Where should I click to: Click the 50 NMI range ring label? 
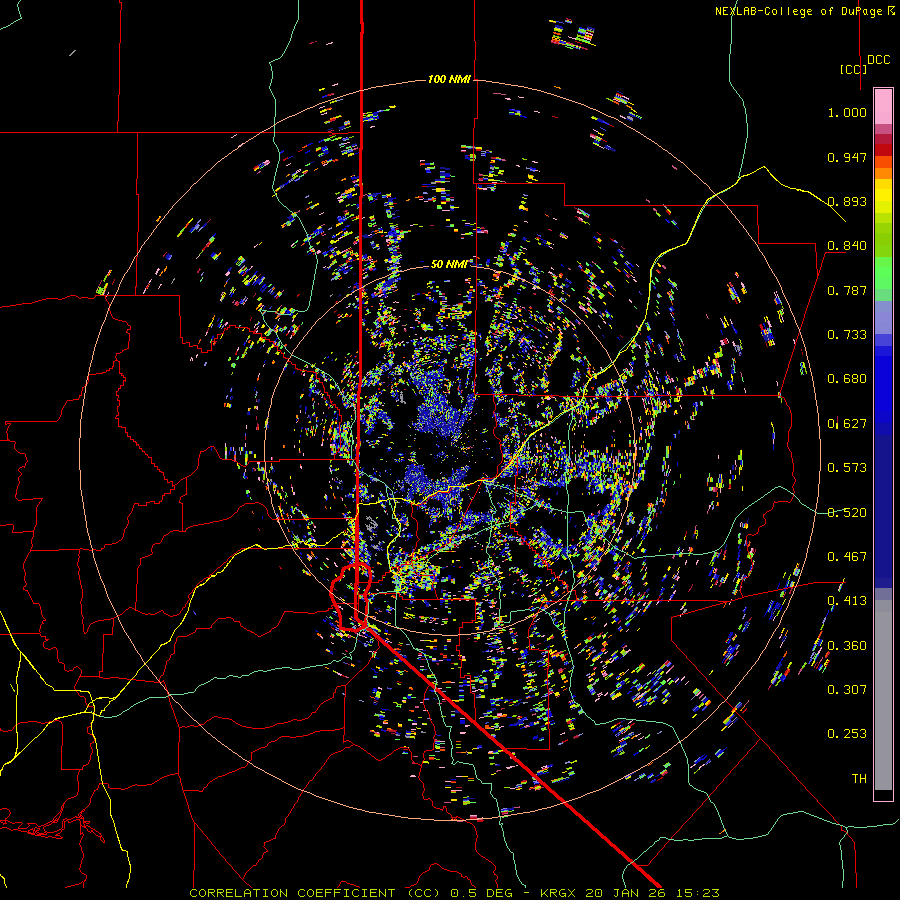tap(449, 264)
